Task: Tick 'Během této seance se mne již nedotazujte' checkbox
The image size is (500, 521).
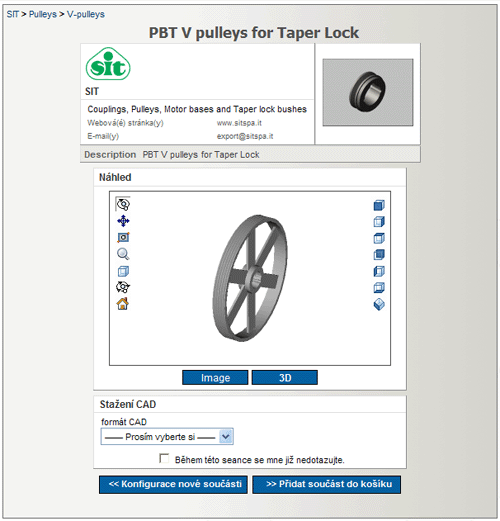Action: [164, 458]
